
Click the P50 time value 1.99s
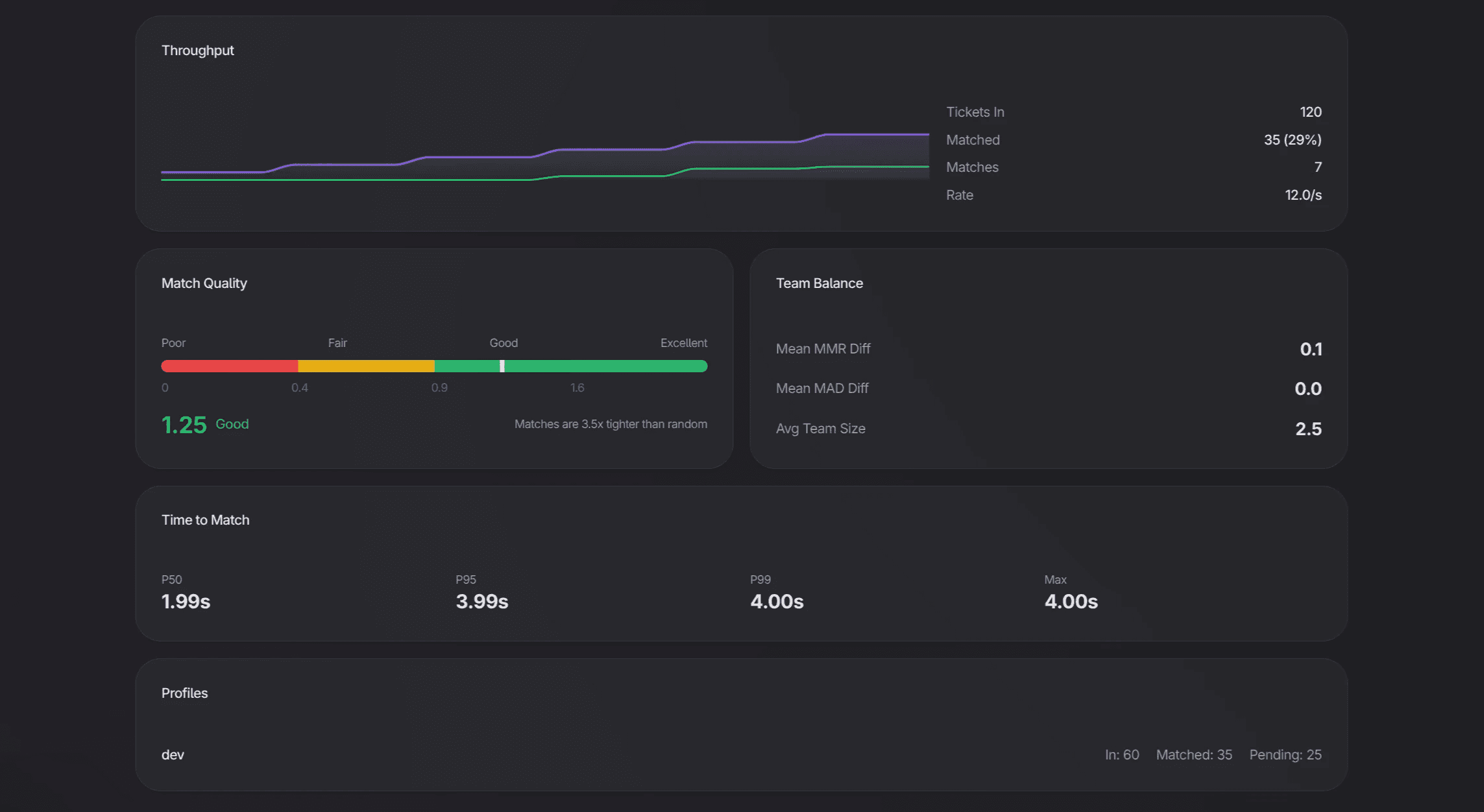tap(186, 601)
